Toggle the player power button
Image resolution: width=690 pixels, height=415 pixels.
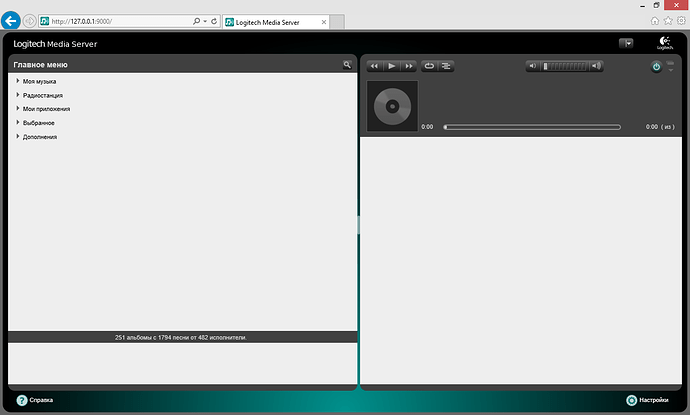click(x=656, y=66)
